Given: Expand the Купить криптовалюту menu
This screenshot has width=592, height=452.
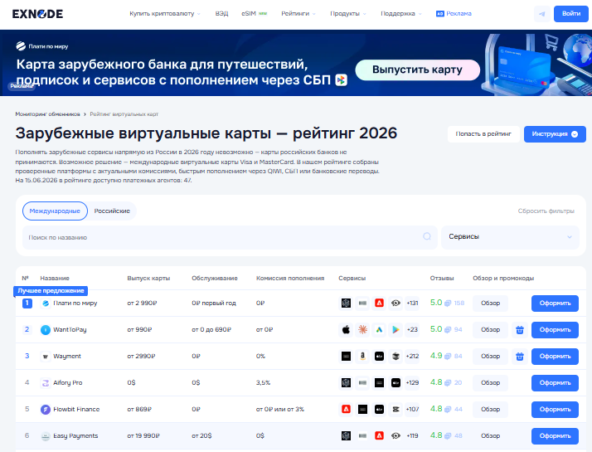Looking at the screenshot, I should (x=165, y=14).
